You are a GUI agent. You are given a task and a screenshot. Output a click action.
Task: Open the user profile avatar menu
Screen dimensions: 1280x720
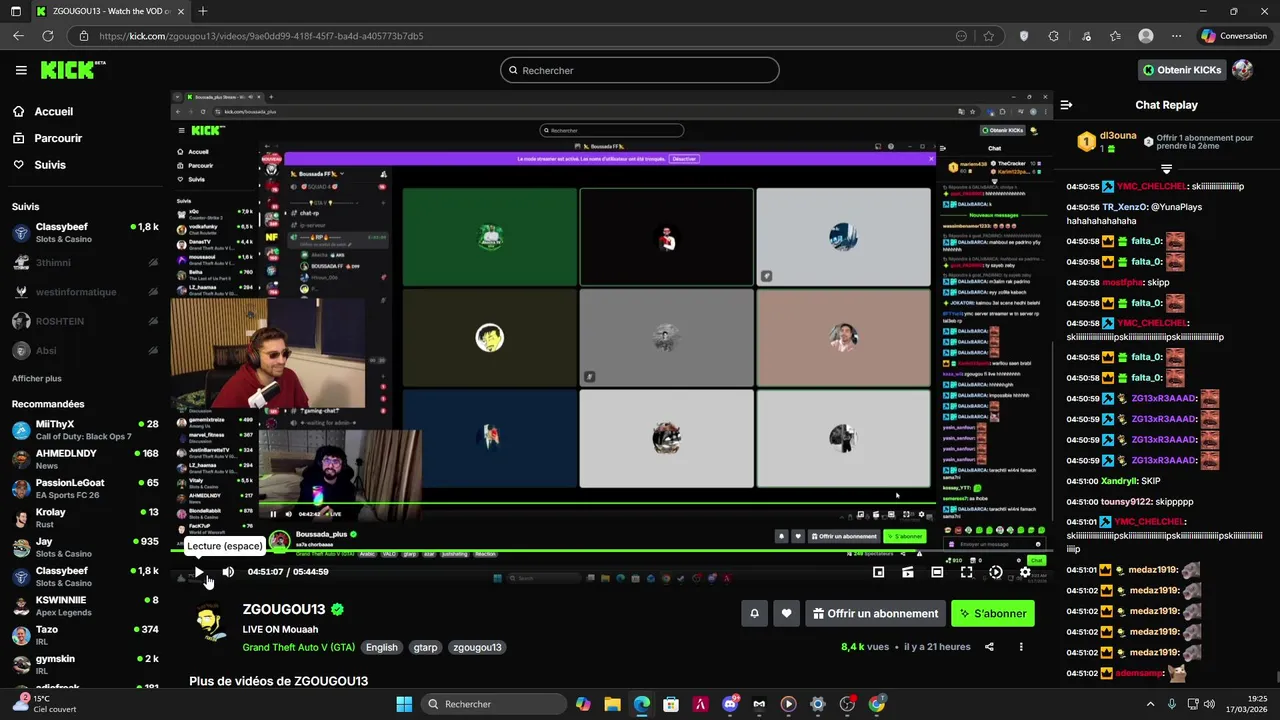pyautogui.click(x=1242, y=70)
